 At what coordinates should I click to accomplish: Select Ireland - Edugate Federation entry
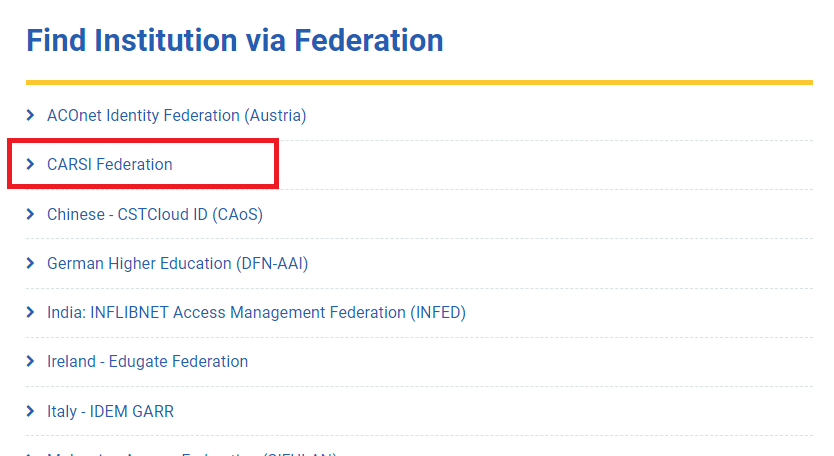tap(147, 362)
